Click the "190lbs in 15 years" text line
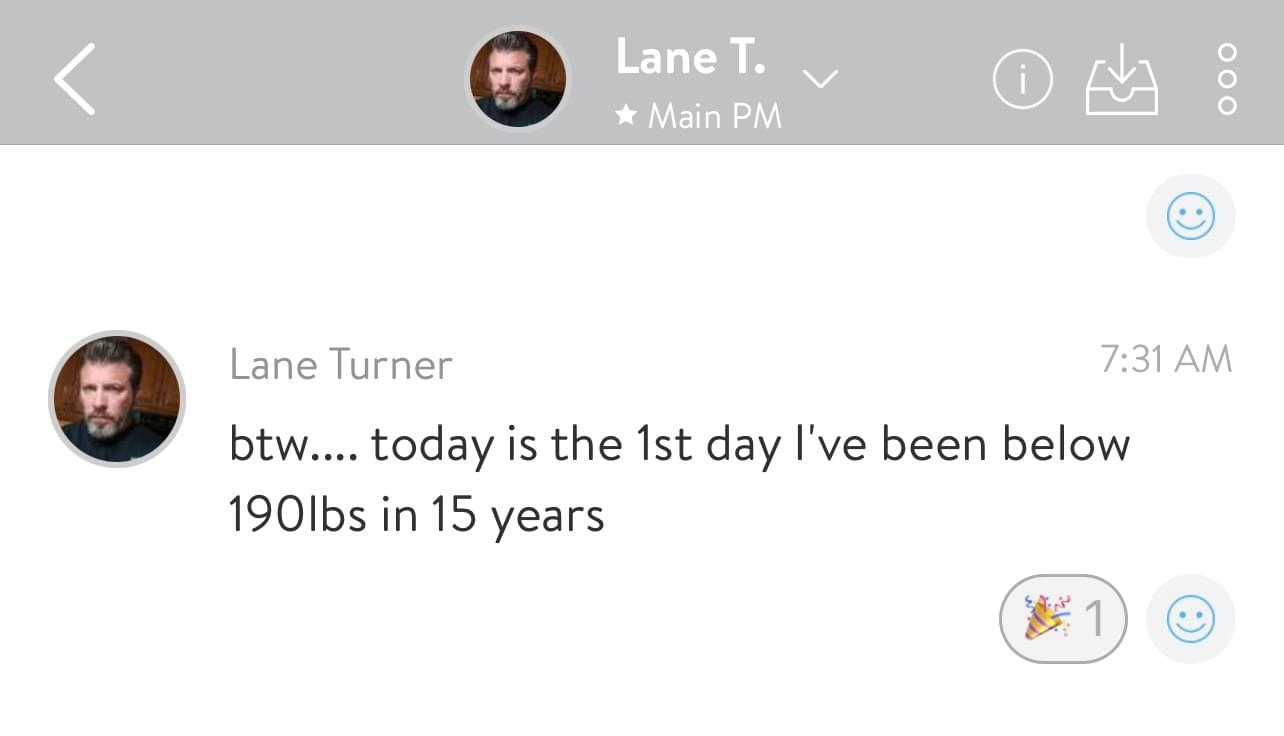1284x736 pixels. point(416,516)
